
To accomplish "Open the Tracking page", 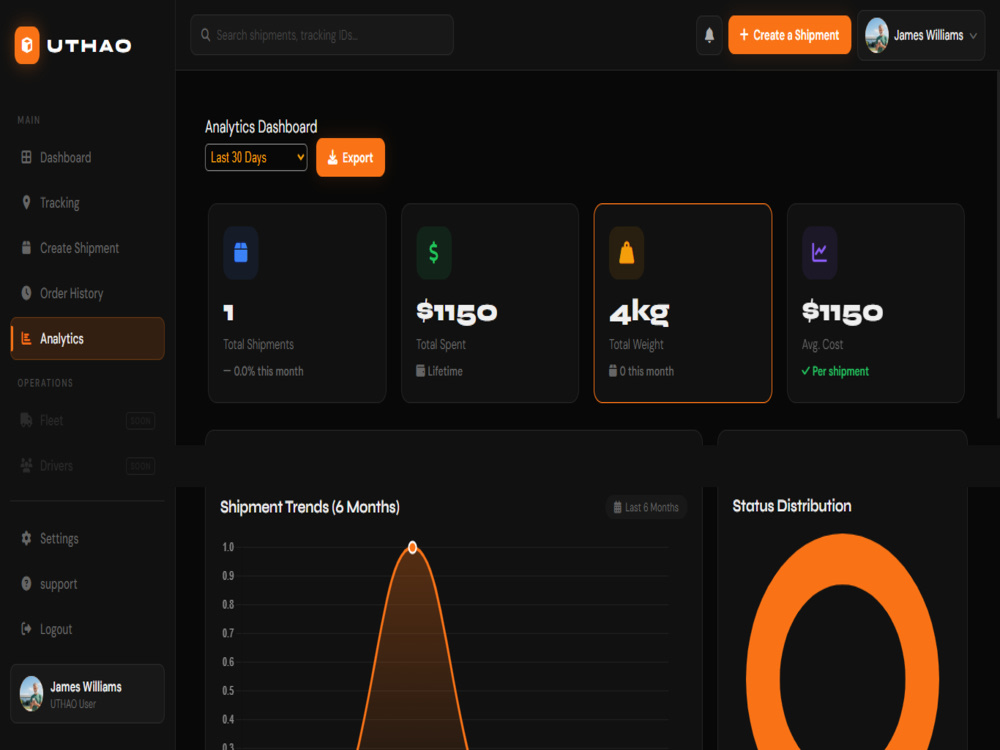I will coord(87,203).
